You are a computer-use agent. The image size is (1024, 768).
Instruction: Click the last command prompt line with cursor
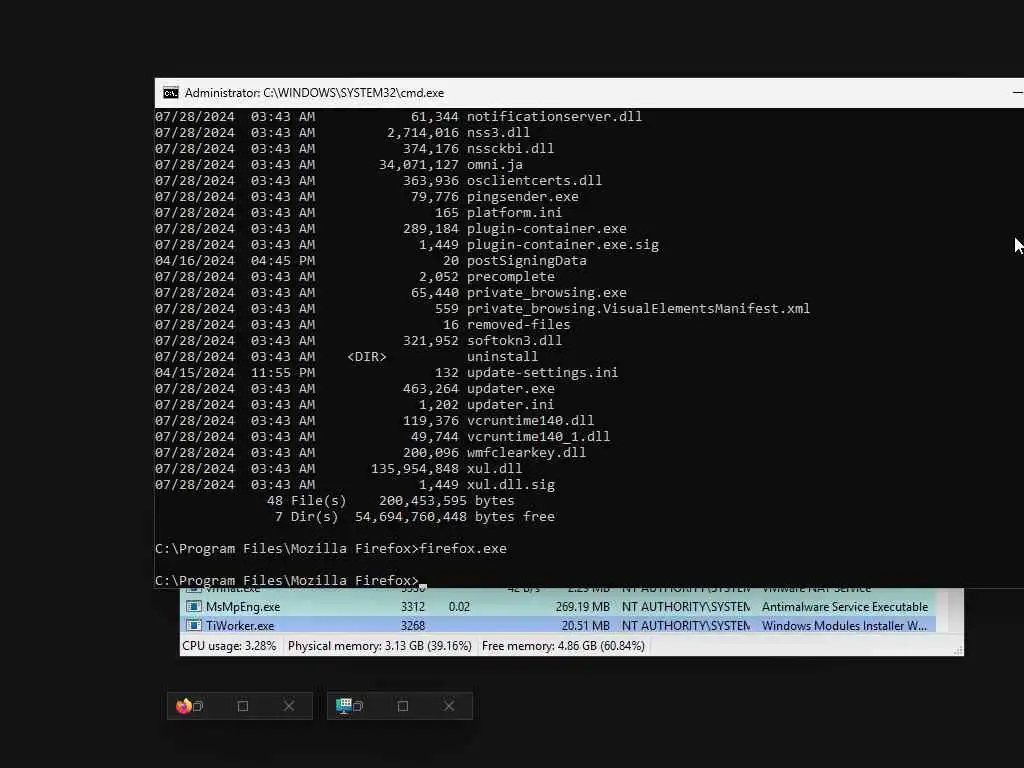tap(291, 581)
